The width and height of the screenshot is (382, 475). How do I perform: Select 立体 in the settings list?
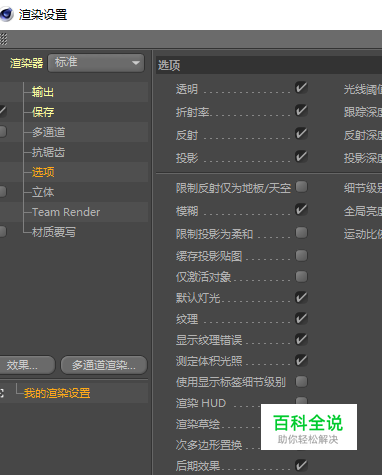(x=43, y=192)
